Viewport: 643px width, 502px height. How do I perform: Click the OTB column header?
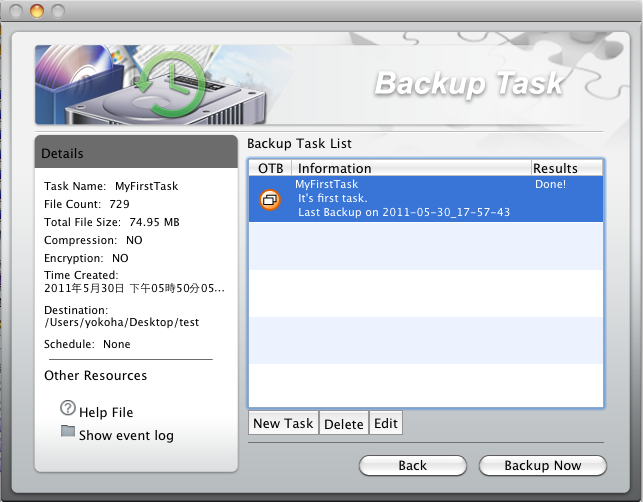[270, 168]
